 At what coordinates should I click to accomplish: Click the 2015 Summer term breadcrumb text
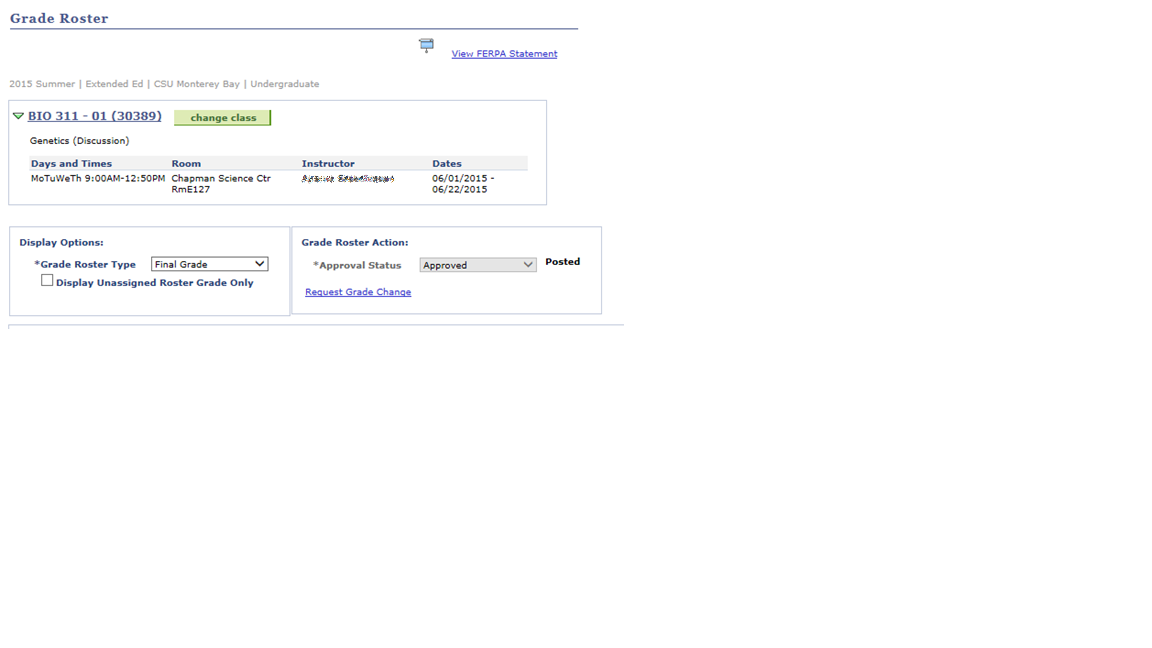[x=42, y=84]
